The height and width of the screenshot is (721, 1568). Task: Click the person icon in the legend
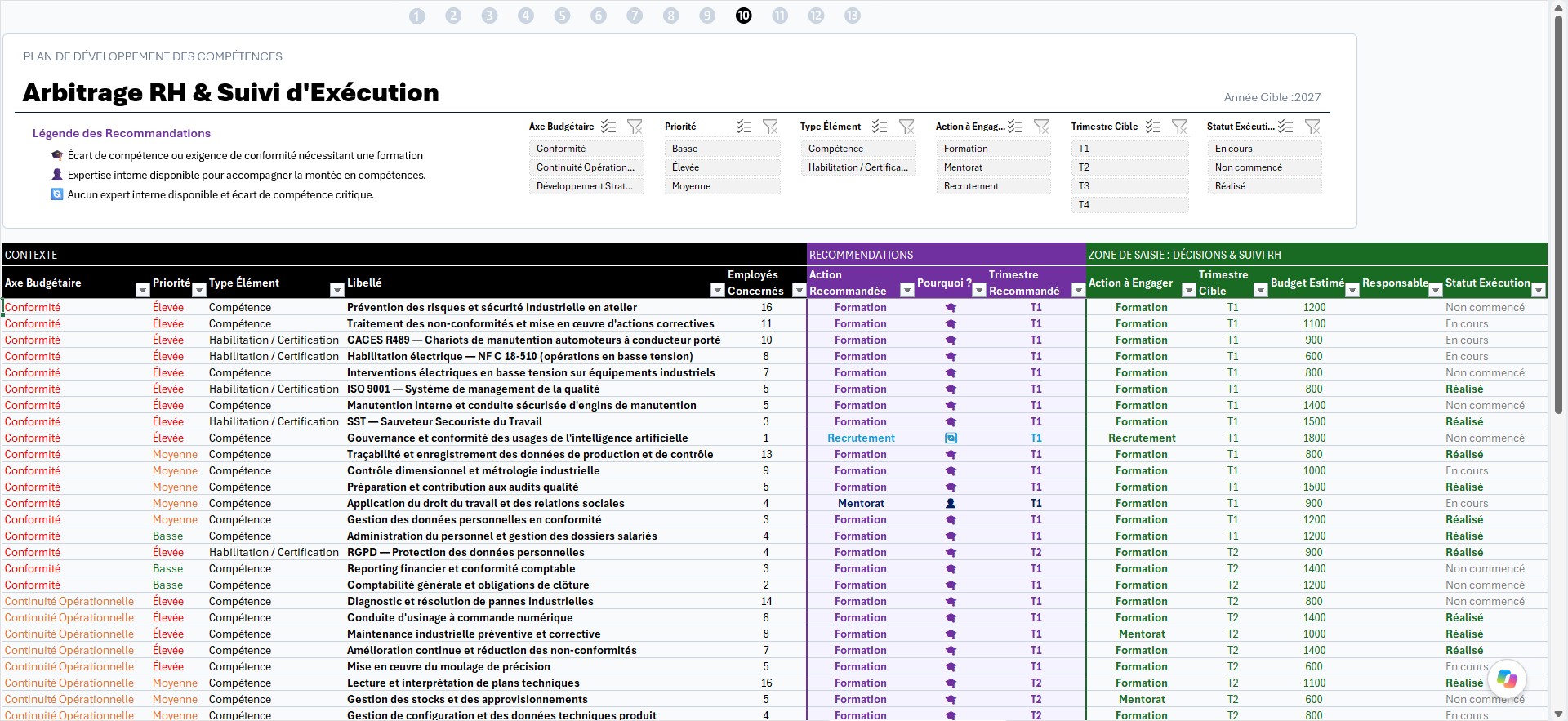click(x=57, y=175)
